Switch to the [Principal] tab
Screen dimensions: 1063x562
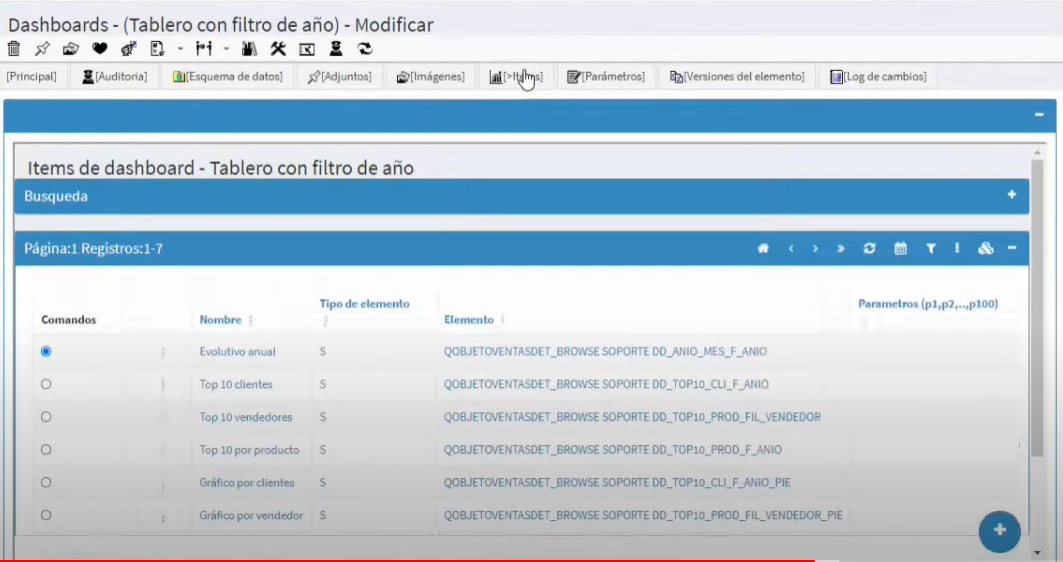pos(31,77)
